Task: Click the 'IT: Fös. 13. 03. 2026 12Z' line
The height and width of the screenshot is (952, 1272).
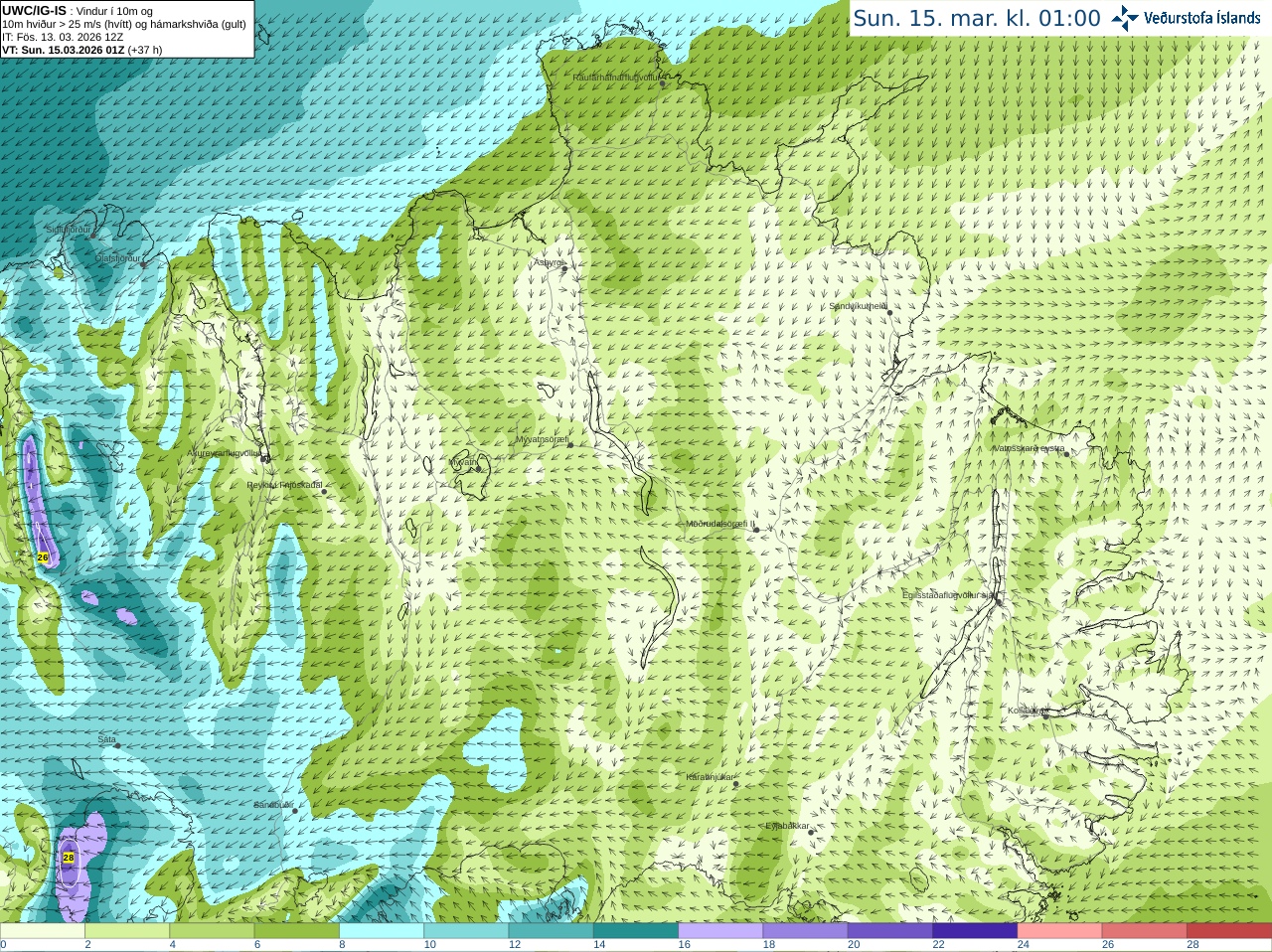Action: [x=63, y=37]
